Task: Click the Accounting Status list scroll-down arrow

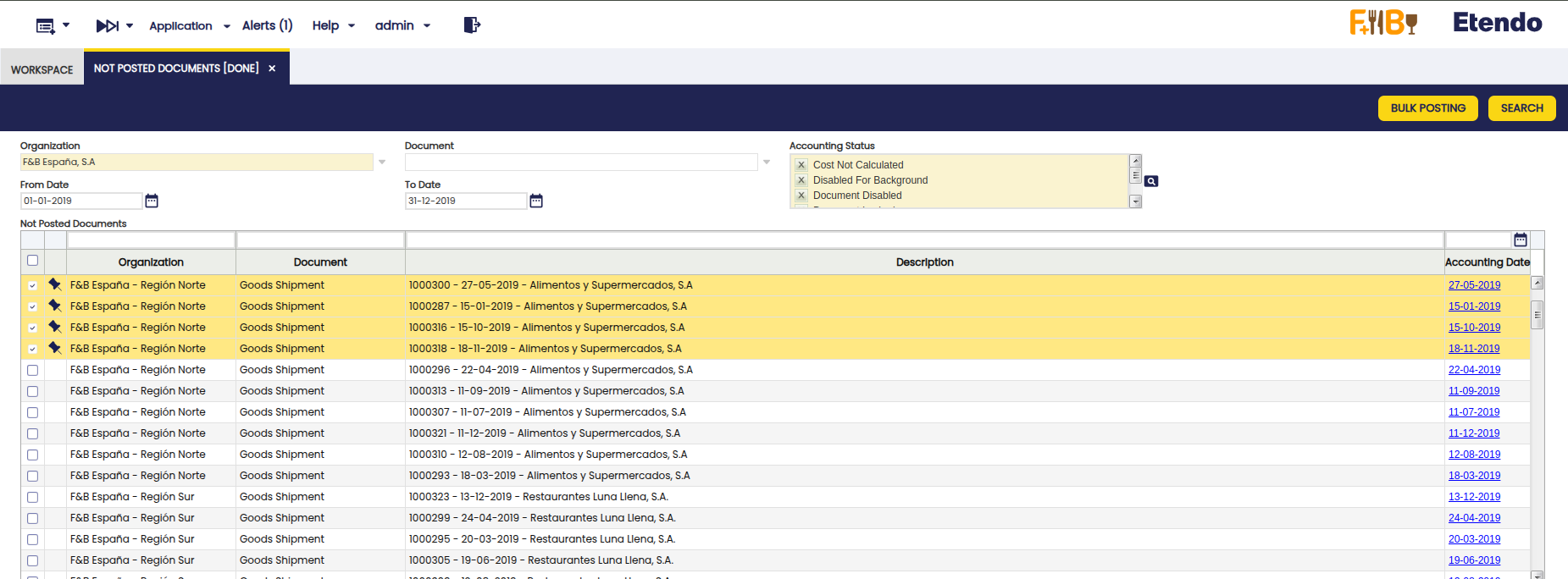Action: pos(1136,201)
